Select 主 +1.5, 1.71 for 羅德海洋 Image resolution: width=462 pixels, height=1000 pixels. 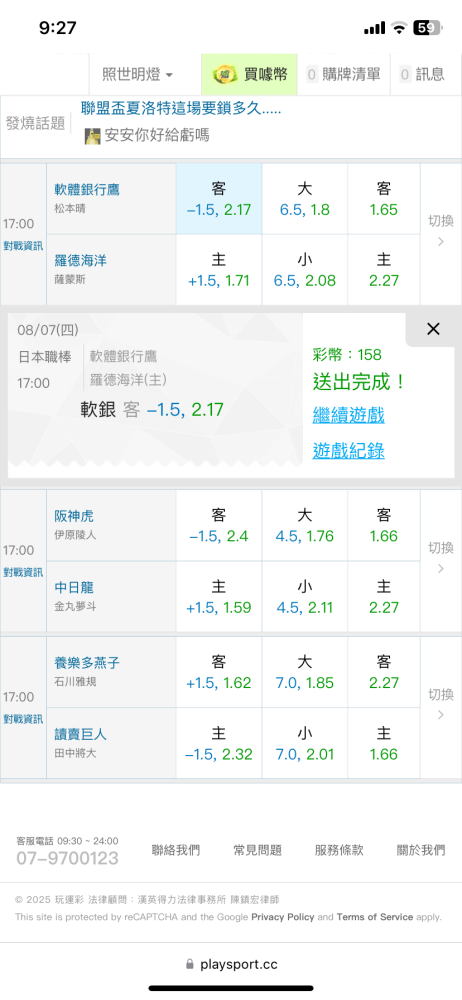point(219,270)
